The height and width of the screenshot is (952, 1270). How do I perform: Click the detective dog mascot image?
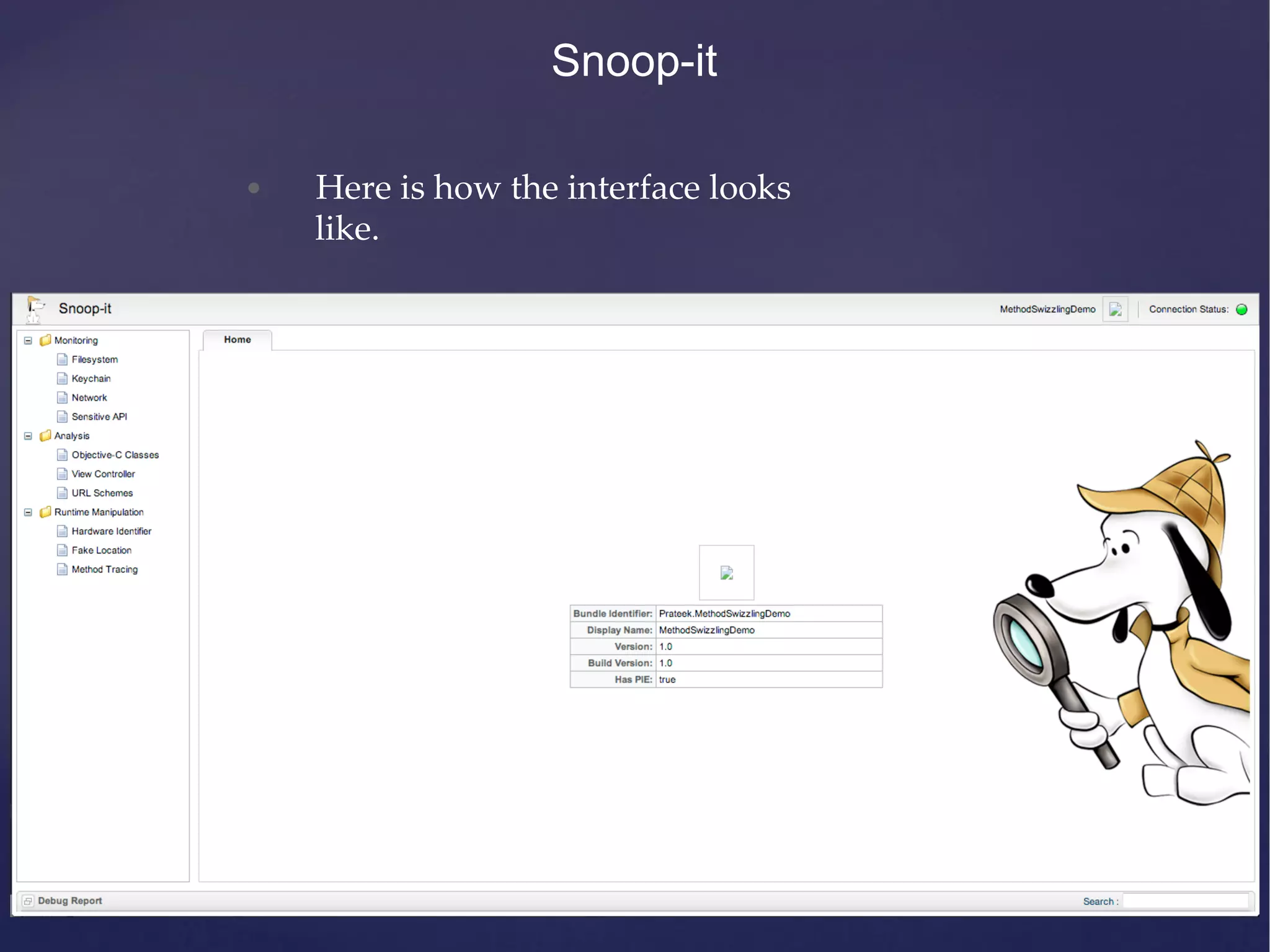[1121, 623]
